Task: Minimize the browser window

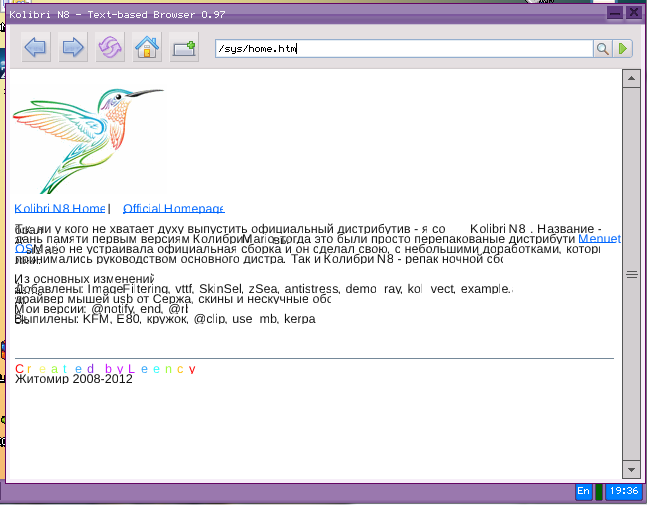Action: [614, 13]
